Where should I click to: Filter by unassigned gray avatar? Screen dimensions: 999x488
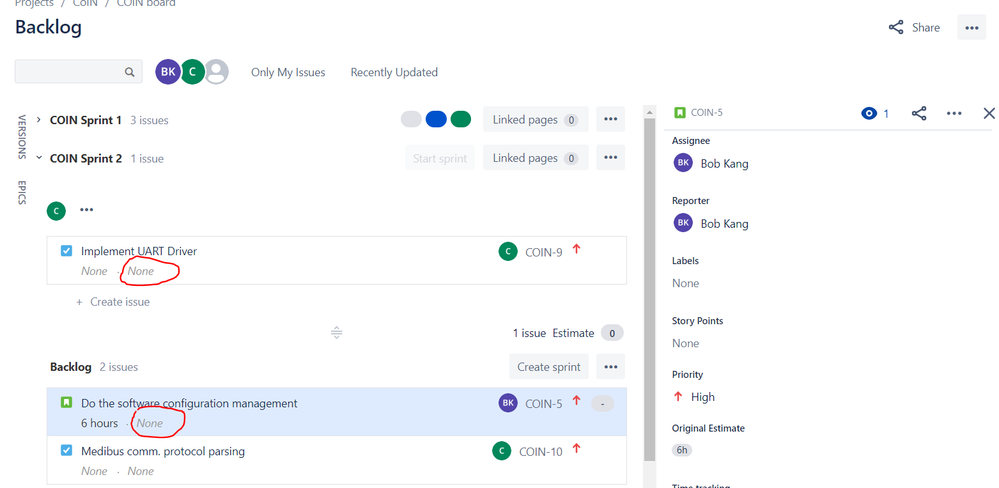point(217,71)
